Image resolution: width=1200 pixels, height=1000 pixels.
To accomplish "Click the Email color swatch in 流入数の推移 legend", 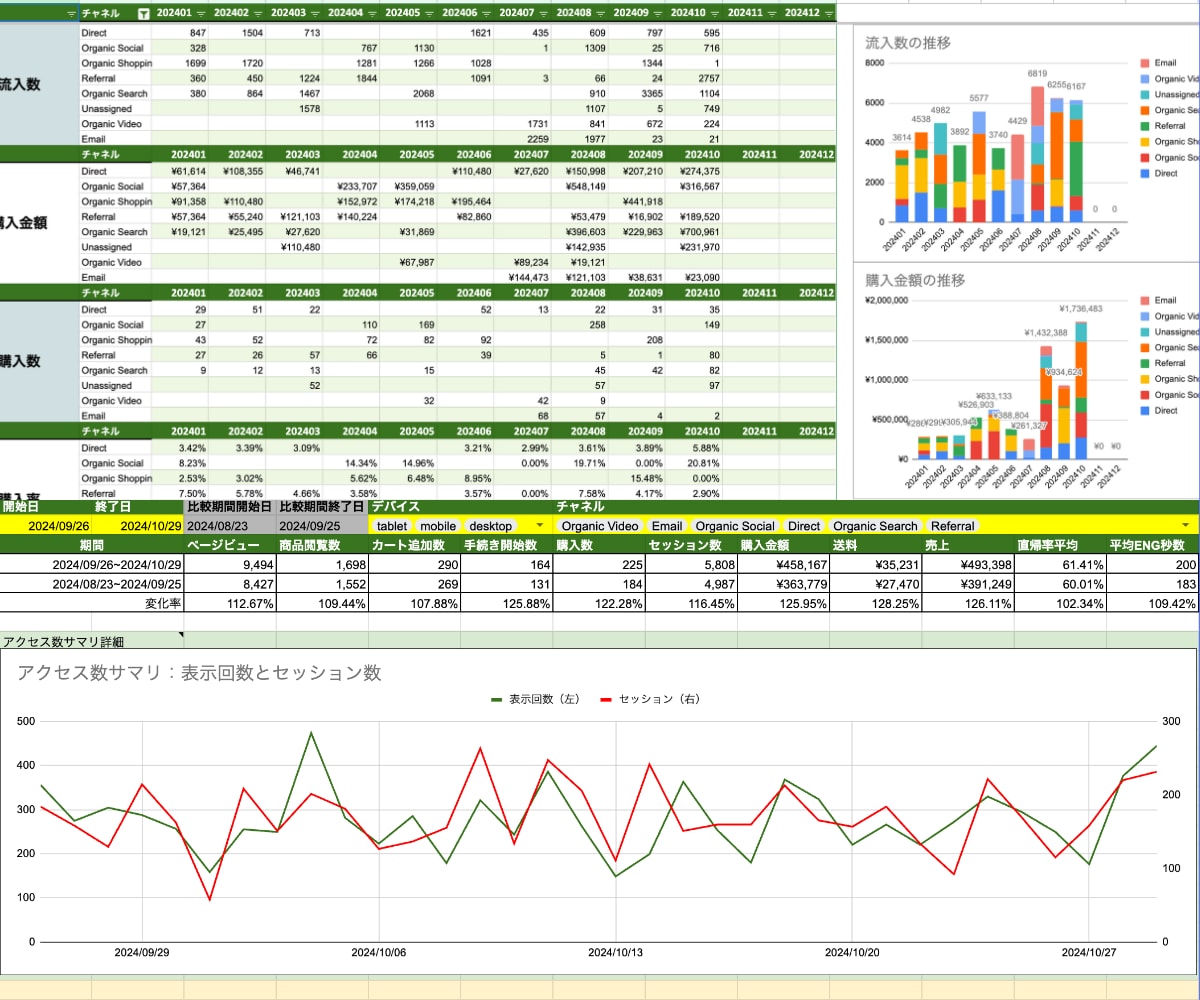I will click(x=1143, y=62).
